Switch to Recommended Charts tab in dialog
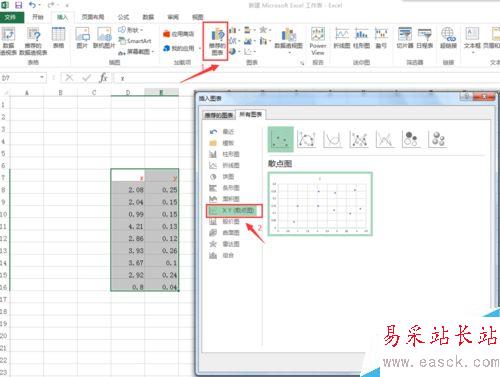 pyautogui.click(x=219, y=115)
